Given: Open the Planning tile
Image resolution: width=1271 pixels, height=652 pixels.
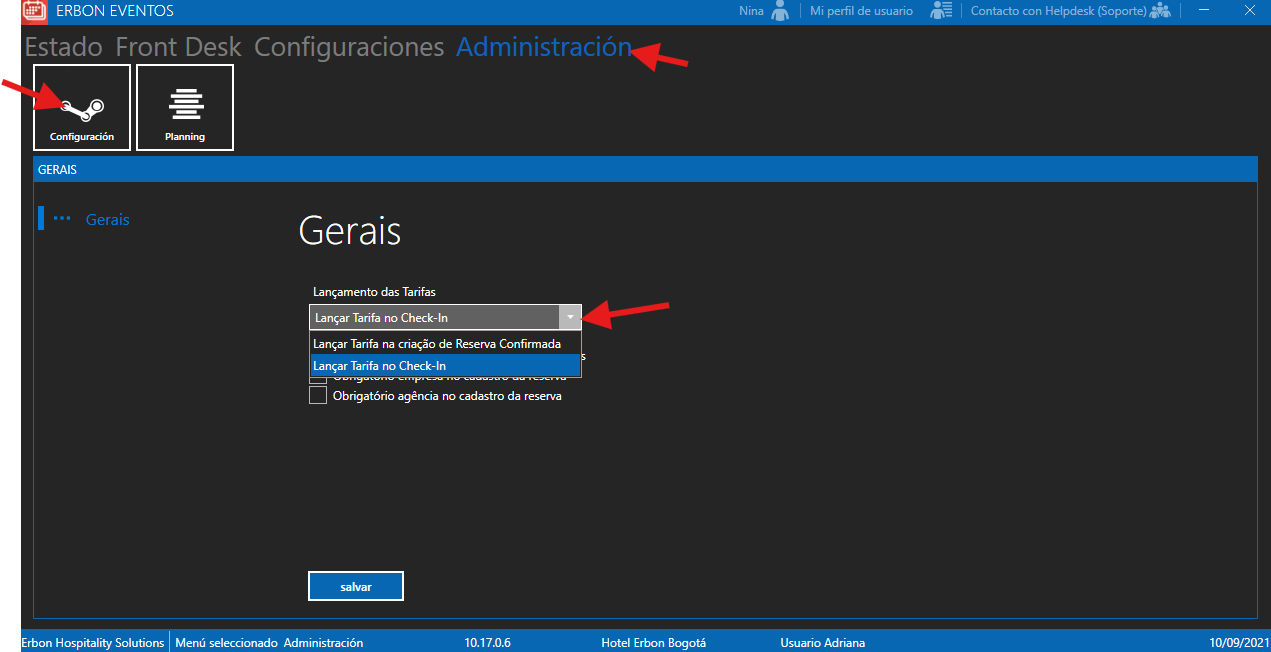Looking at the screenshot, I should click(185, 107).
